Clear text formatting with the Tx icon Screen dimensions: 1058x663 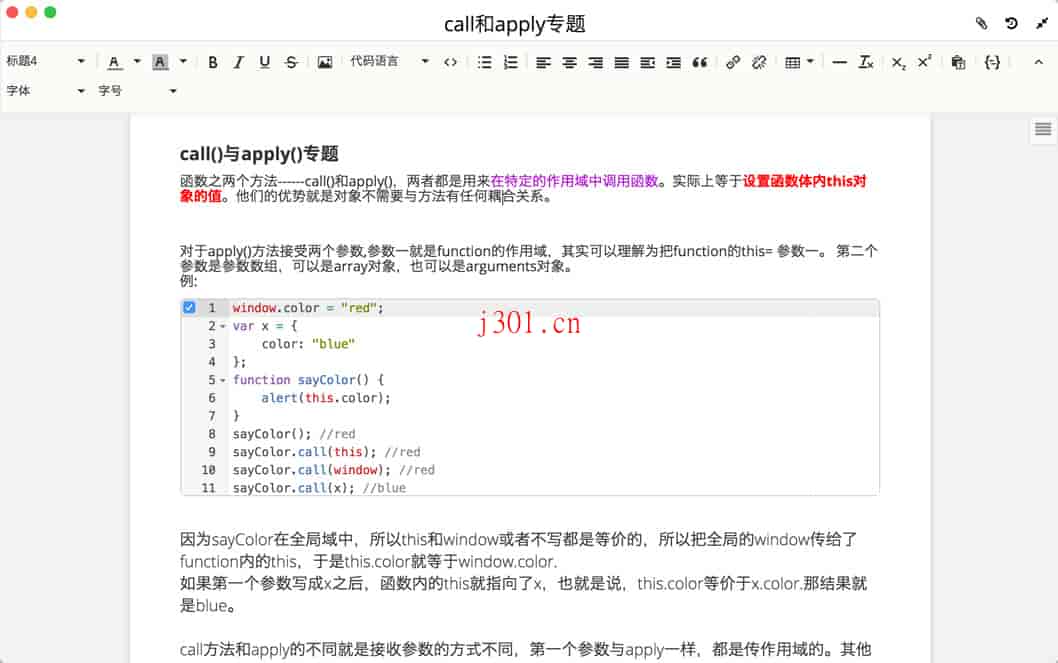coord(865,61)
